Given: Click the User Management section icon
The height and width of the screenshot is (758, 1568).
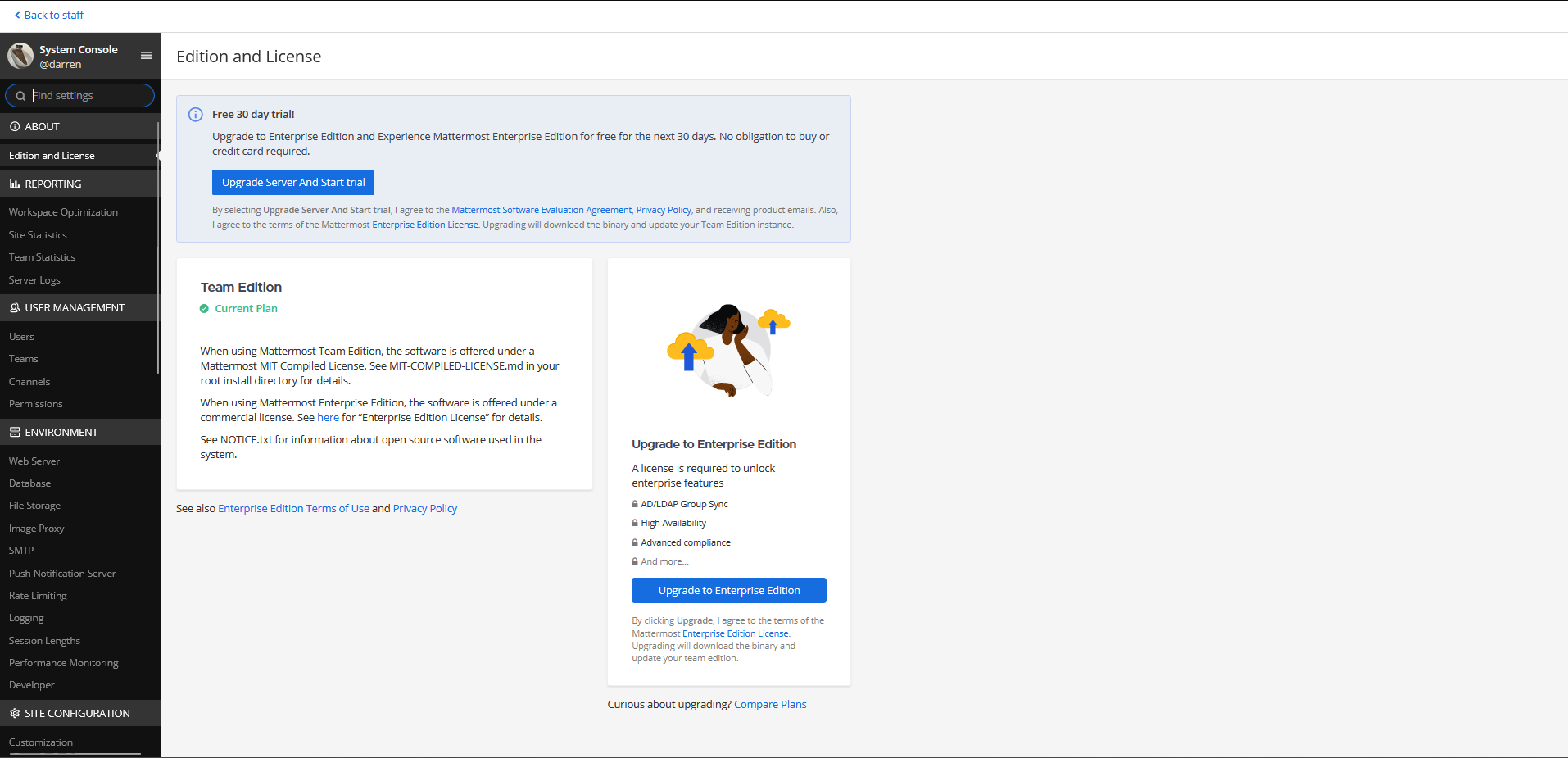Looking at the screenshot, I should (15, 308).
